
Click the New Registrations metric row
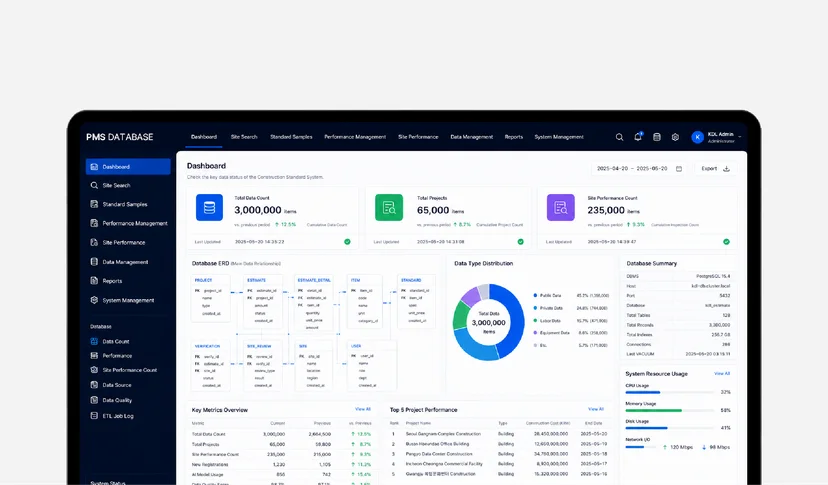[x=281, y=464]
